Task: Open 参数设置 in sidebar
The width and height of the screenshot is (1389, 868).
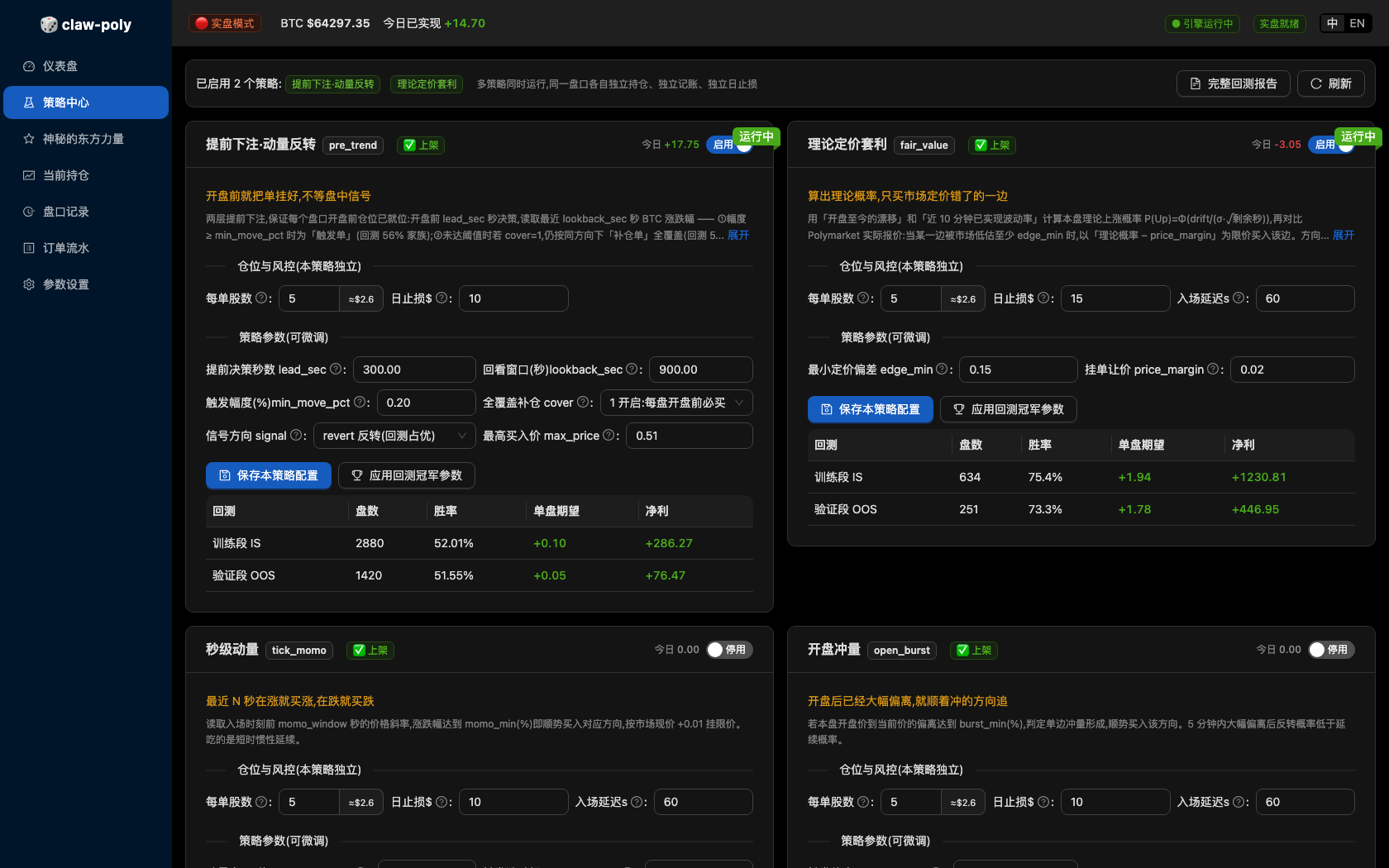Action: (86, 284)
